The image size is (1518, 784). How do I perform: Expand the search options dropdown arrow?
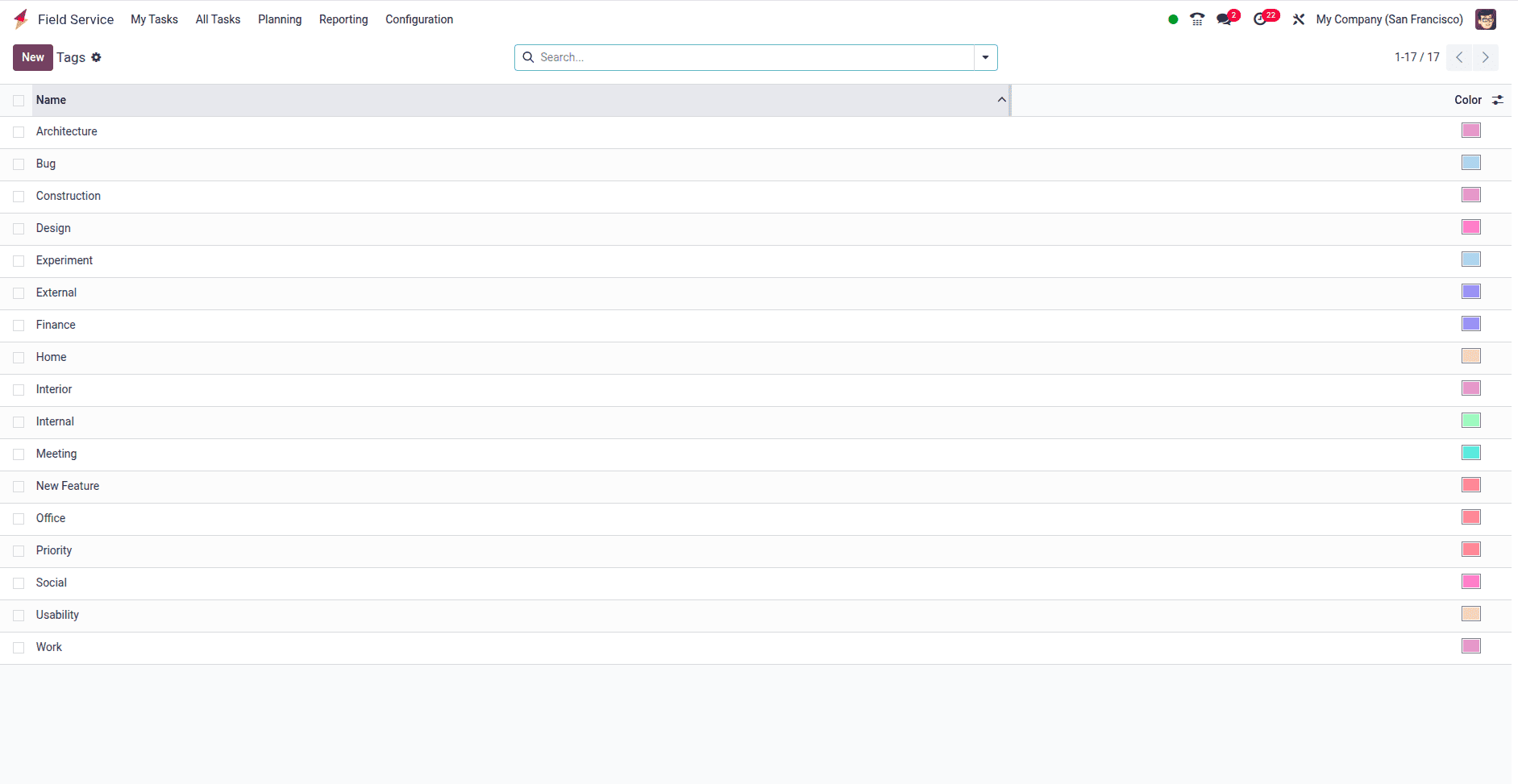(x=985, y=57)
